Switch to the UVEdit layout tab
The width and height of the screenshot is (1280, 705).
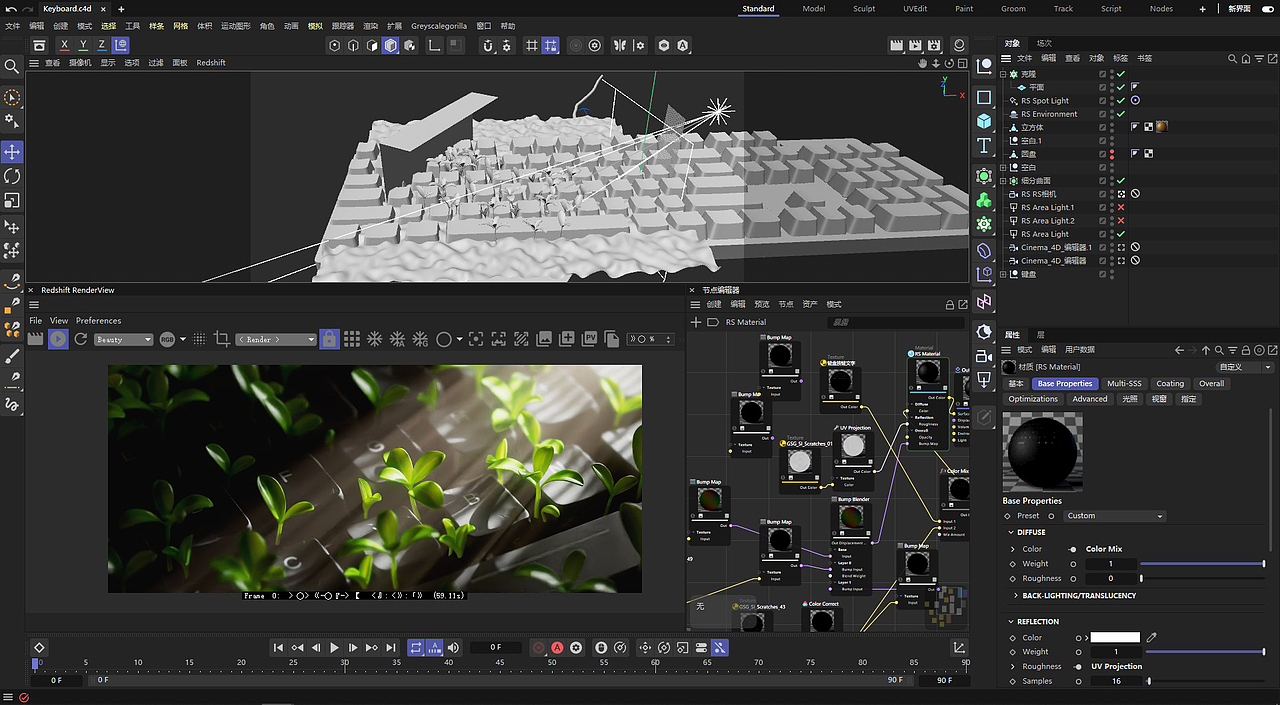pos(915,8)
